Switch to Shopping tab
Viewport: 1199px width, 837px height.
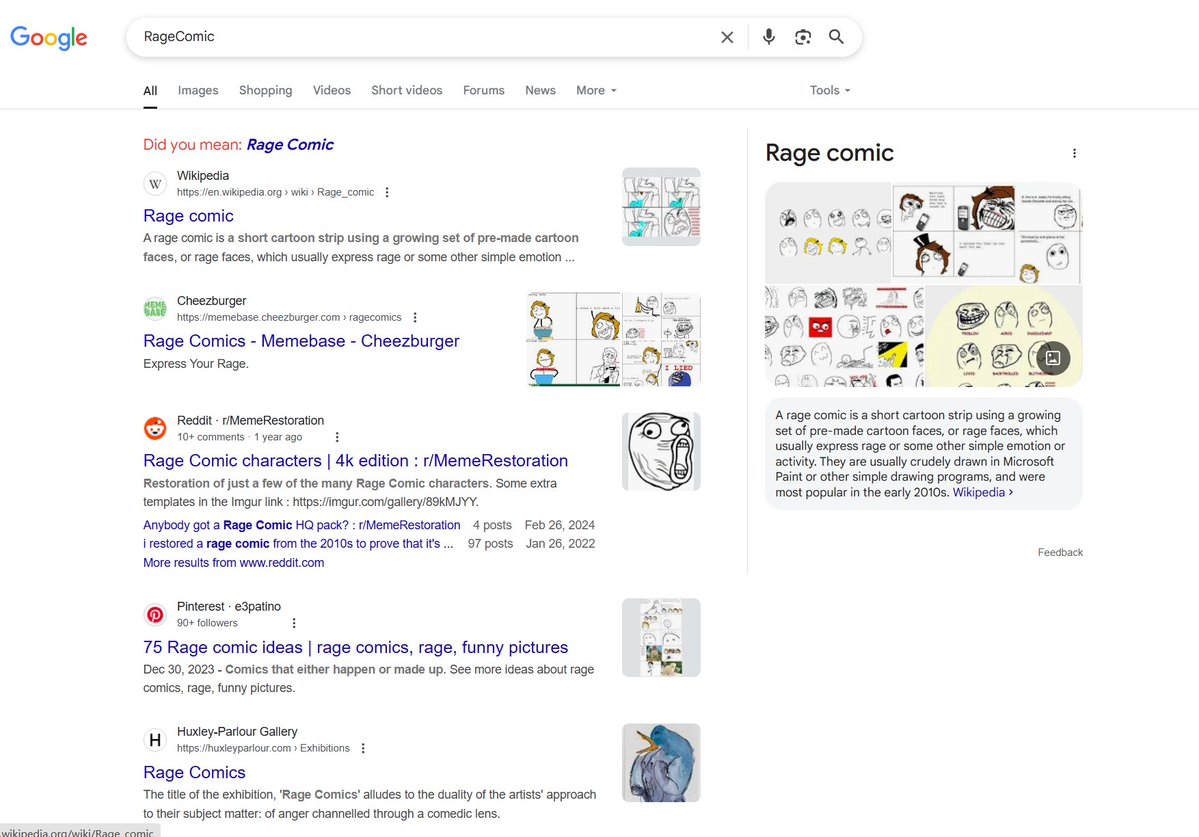(265, 90)
